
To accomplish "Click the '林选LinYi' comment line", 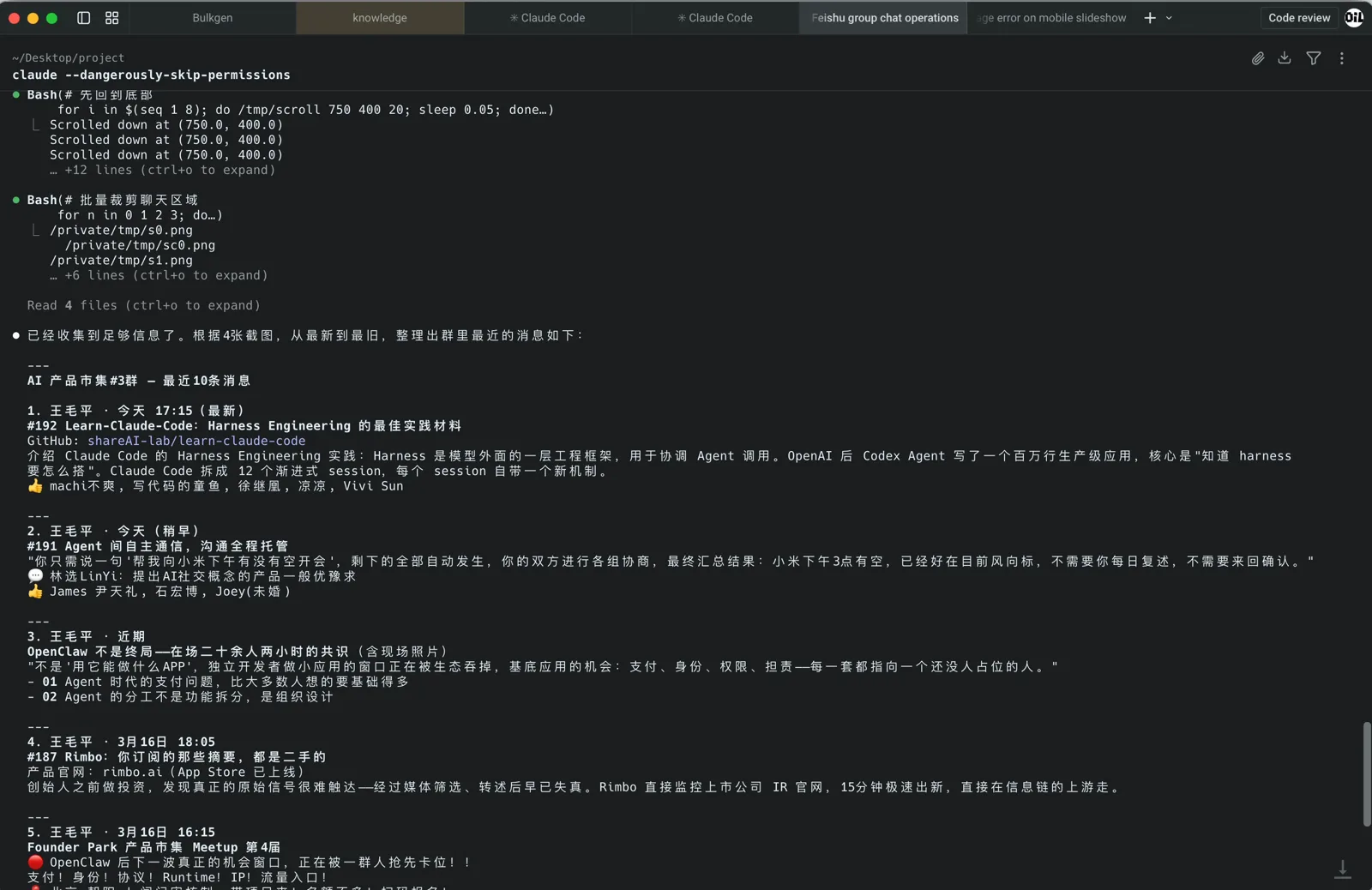I will 191,577.
